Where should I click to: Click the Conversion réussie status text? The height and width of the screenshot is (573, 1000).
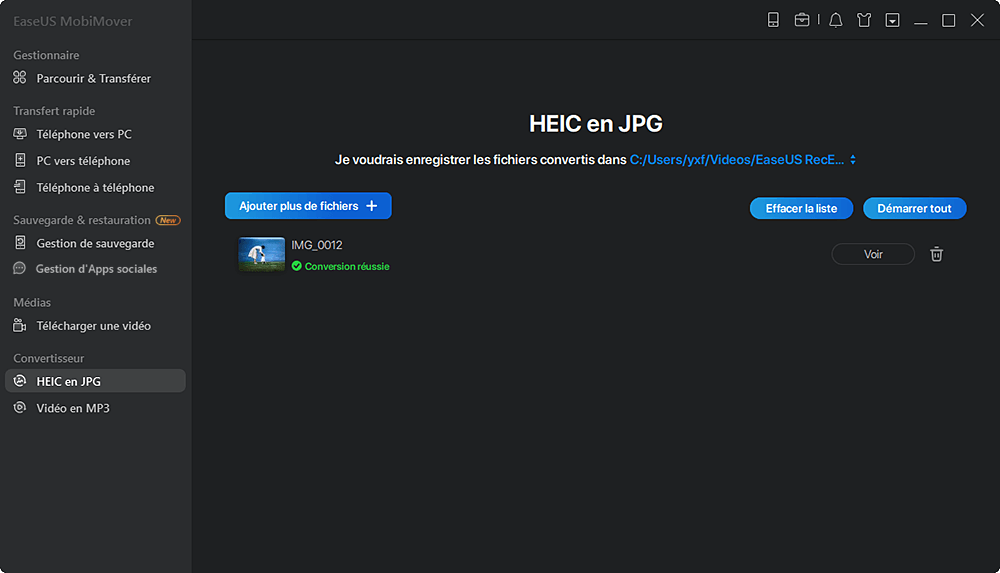347,266
